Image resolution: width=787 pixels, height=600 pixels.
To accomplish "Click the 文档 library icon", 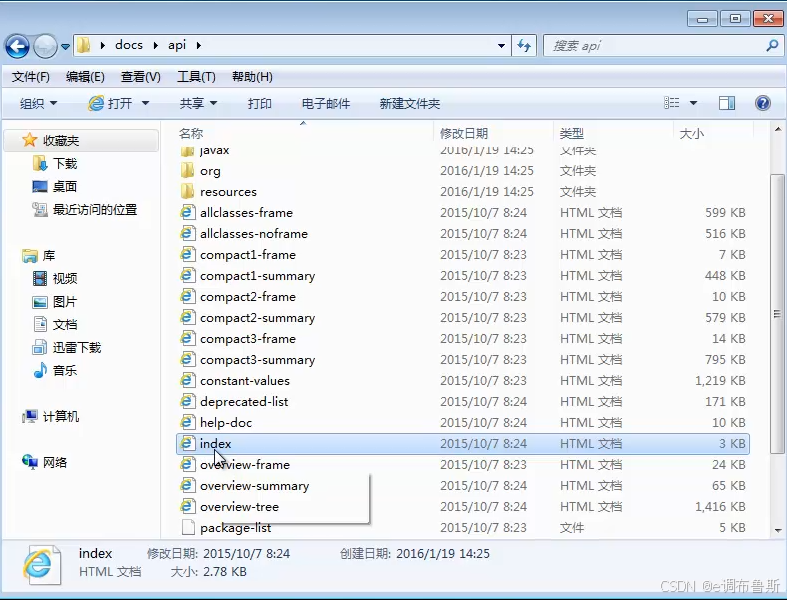I will [40, 324].
